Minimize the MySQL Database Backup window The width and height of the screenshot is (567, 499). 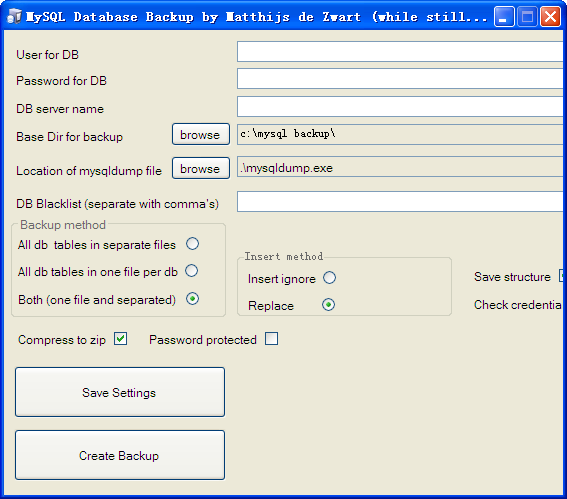click(x=504, y=17)
